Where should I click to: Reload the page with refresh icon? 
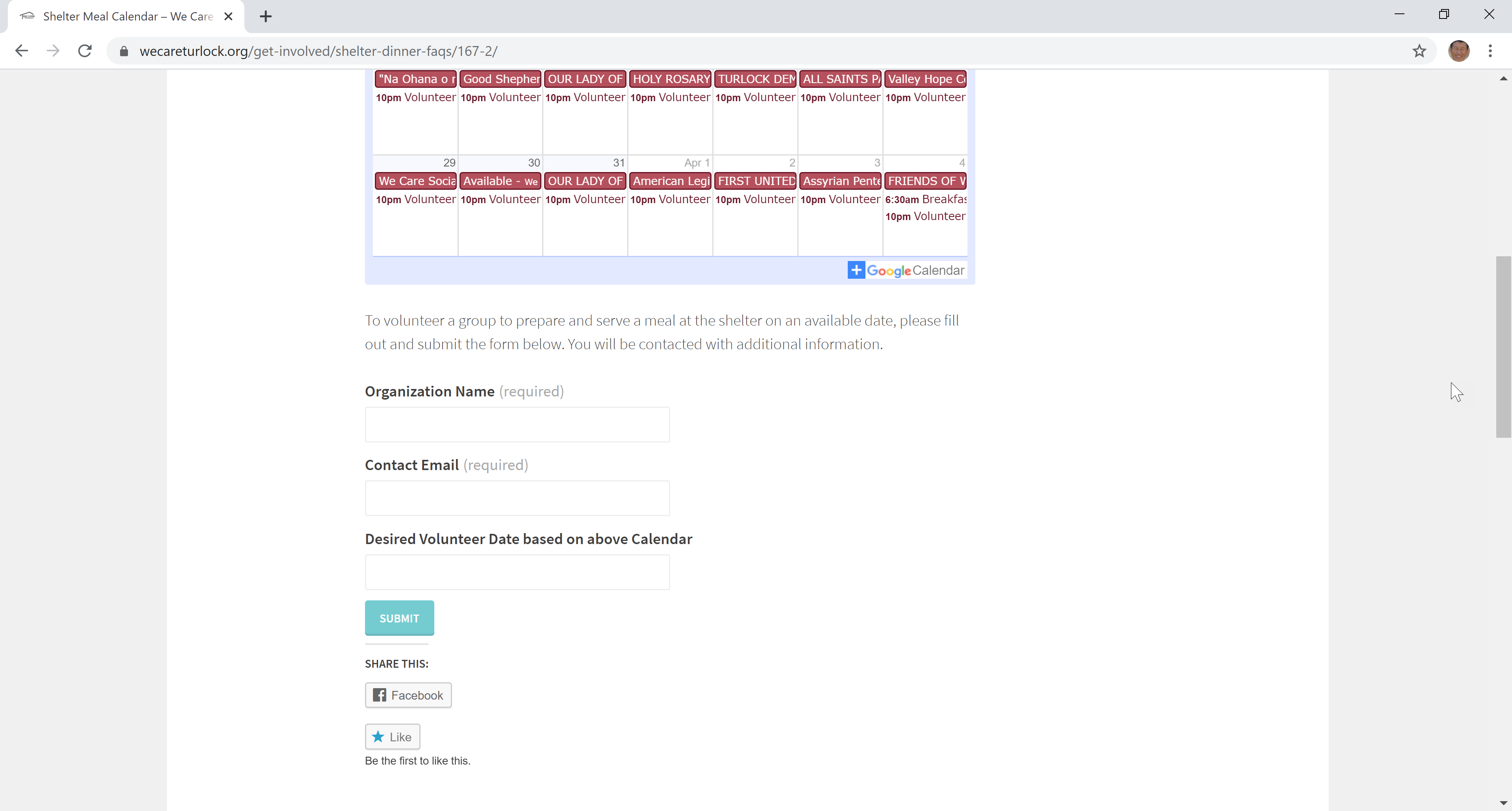(x=85, y=51)
